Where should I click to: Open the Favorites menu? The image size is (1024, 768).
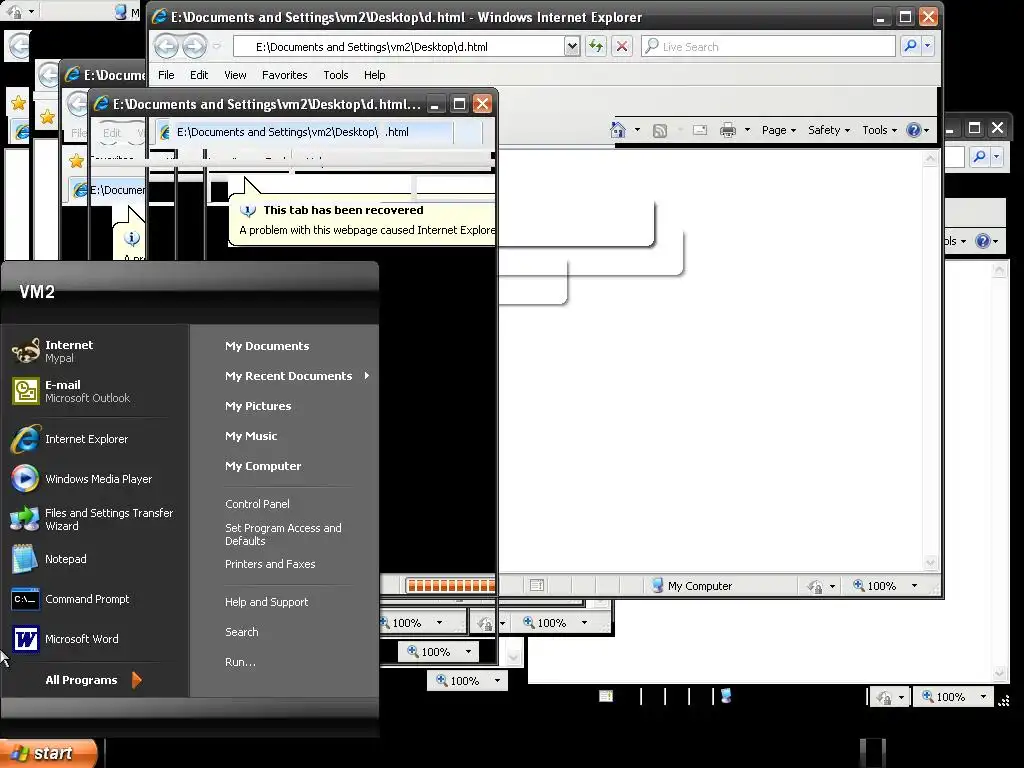285,75
